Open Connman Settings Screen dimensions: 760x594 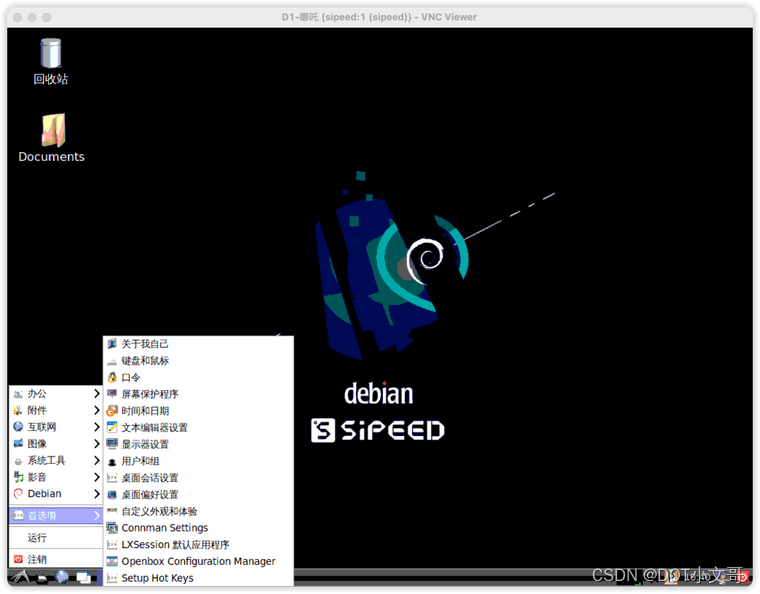coord(198,528)
